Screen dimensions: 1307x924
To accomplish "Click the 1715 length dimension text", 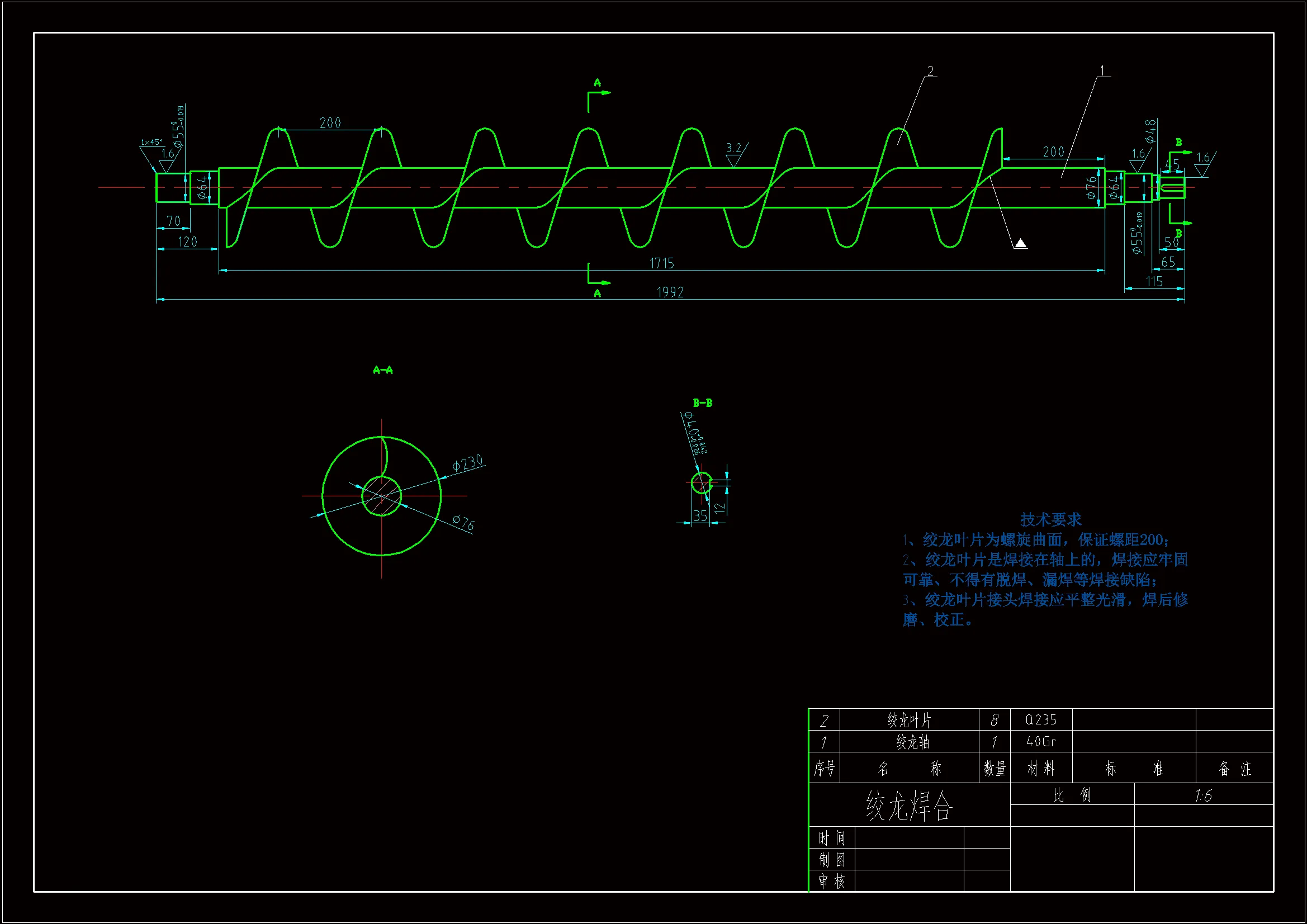I will pos(661,263).
